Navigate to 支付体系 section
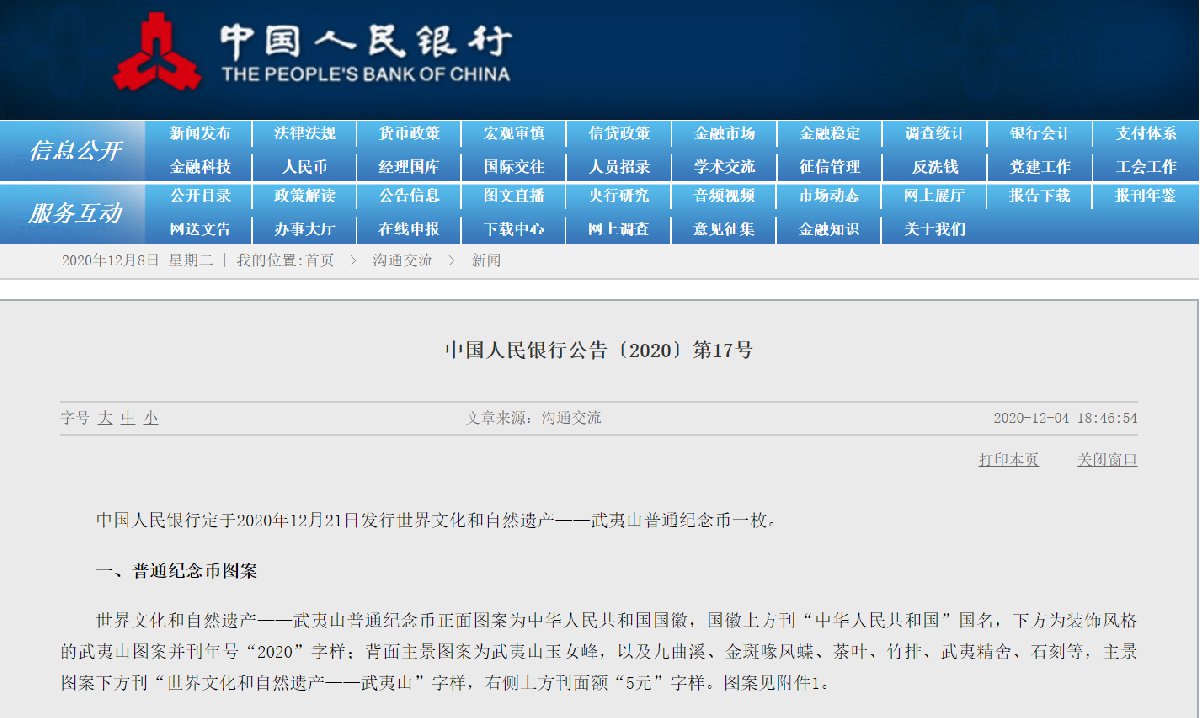The width and height of the screenshot is (1200, 718). coord(1146,133)
